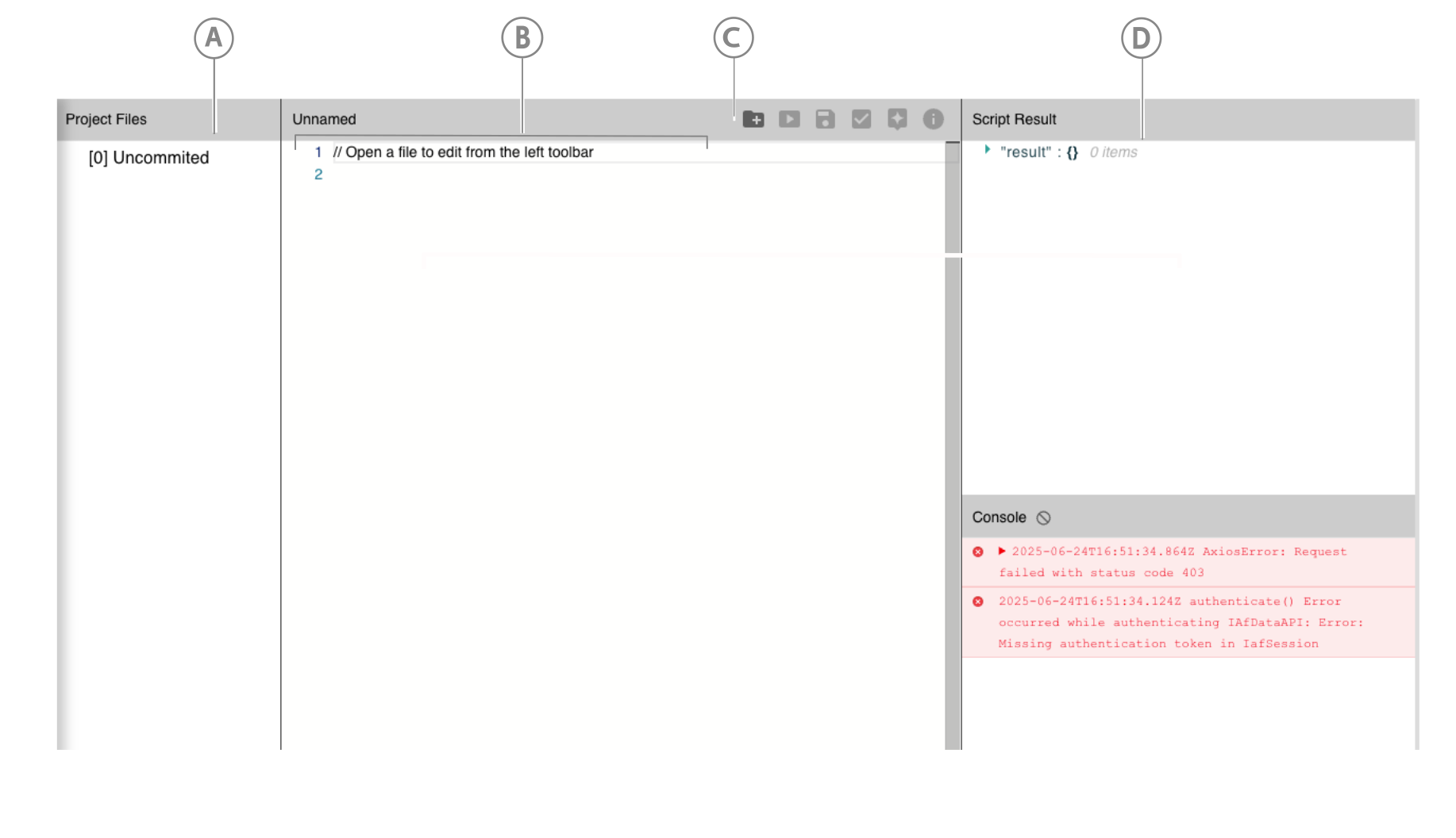Click the Unnamed file title
Image resolution: width=1456 pixels, height=838 pixels.
coord(324,119)
